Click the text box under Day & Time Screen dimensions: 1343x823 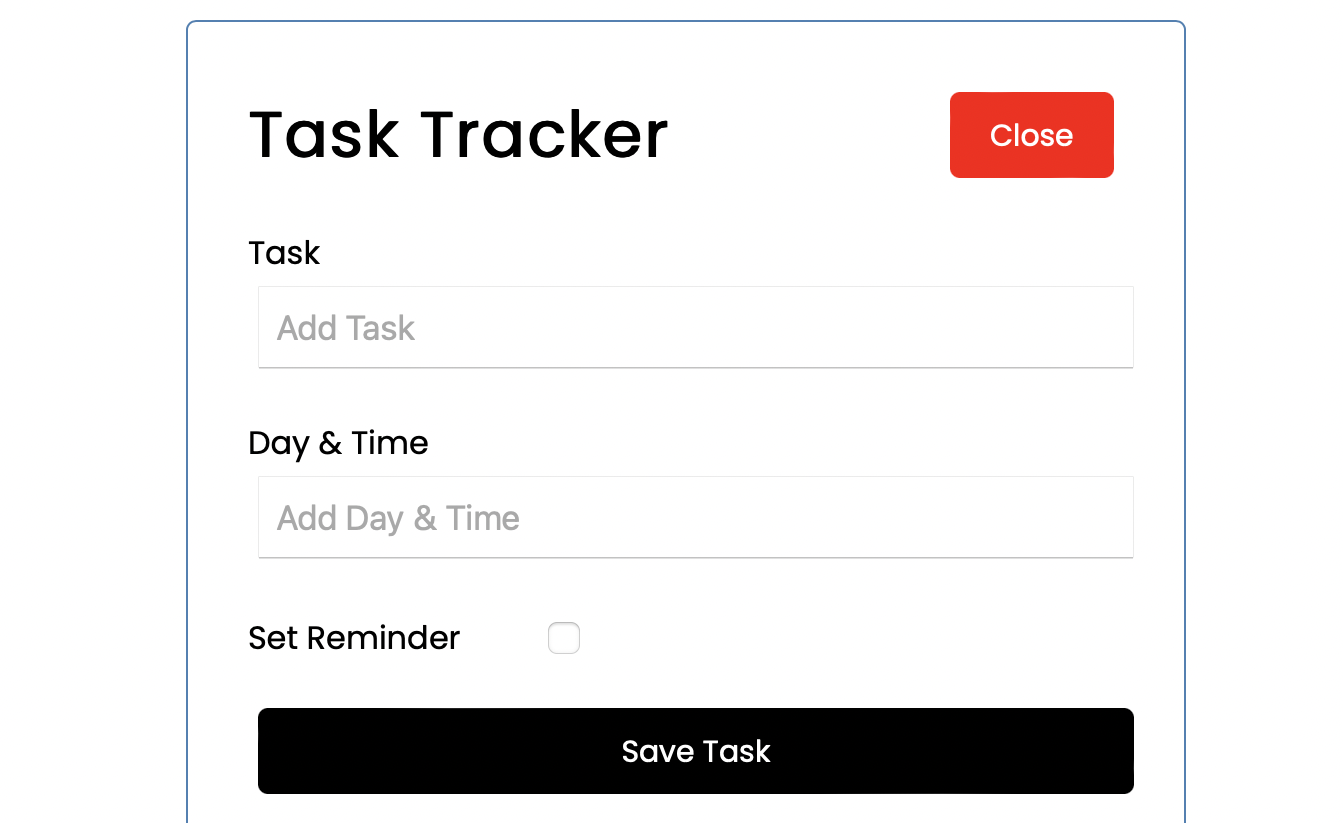695,518
